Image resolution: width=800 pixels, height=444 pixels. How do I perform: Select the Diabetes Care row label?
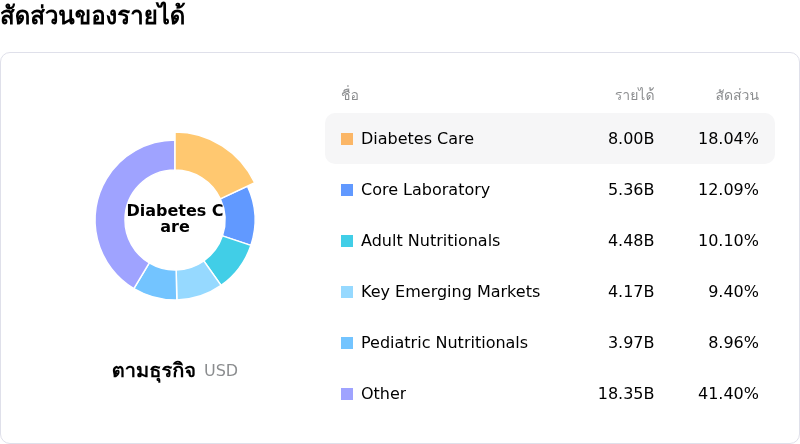click(x=417, y=139)
